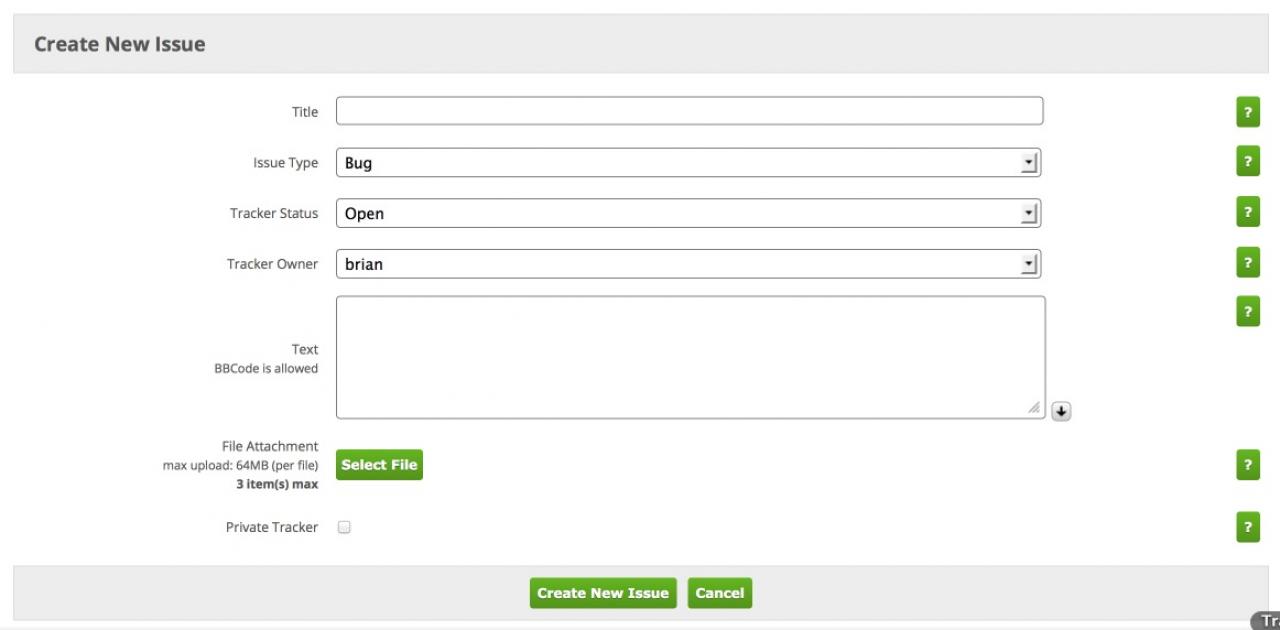
Task: Click the Private Tracker help icon
Action: [1247, 527]
